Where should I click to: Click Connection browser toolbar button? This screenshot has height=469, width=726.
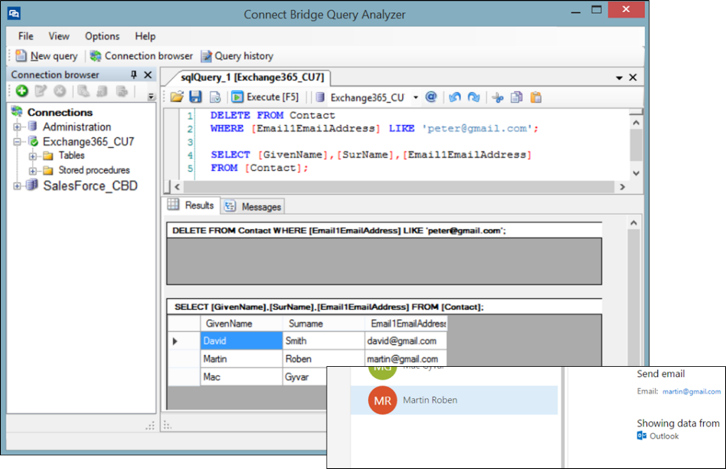pyautogui.click(x=141, y=56)
